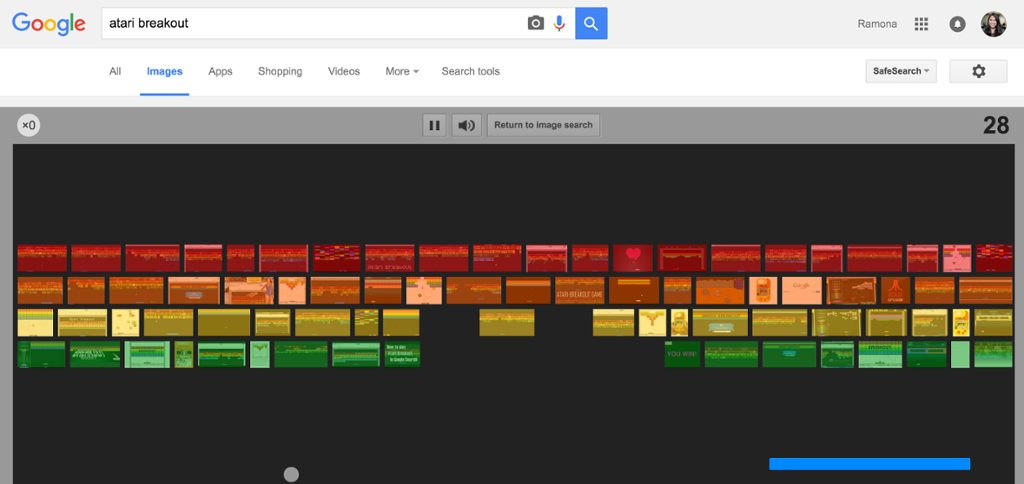Click the ATARI BREAKOUT GAME orange brick
The width and height of the screenshot is (1024, 484).
tap(580, 291)
